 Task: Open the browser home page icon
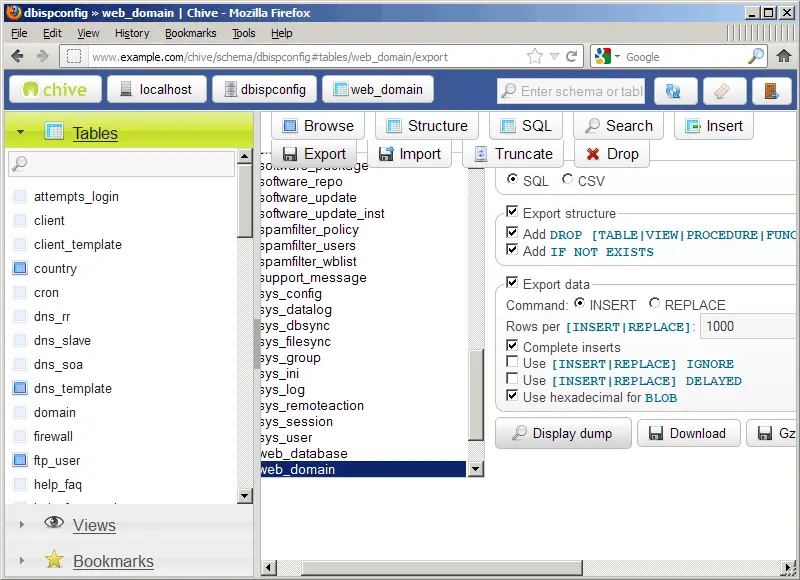(x=784, y=56)
